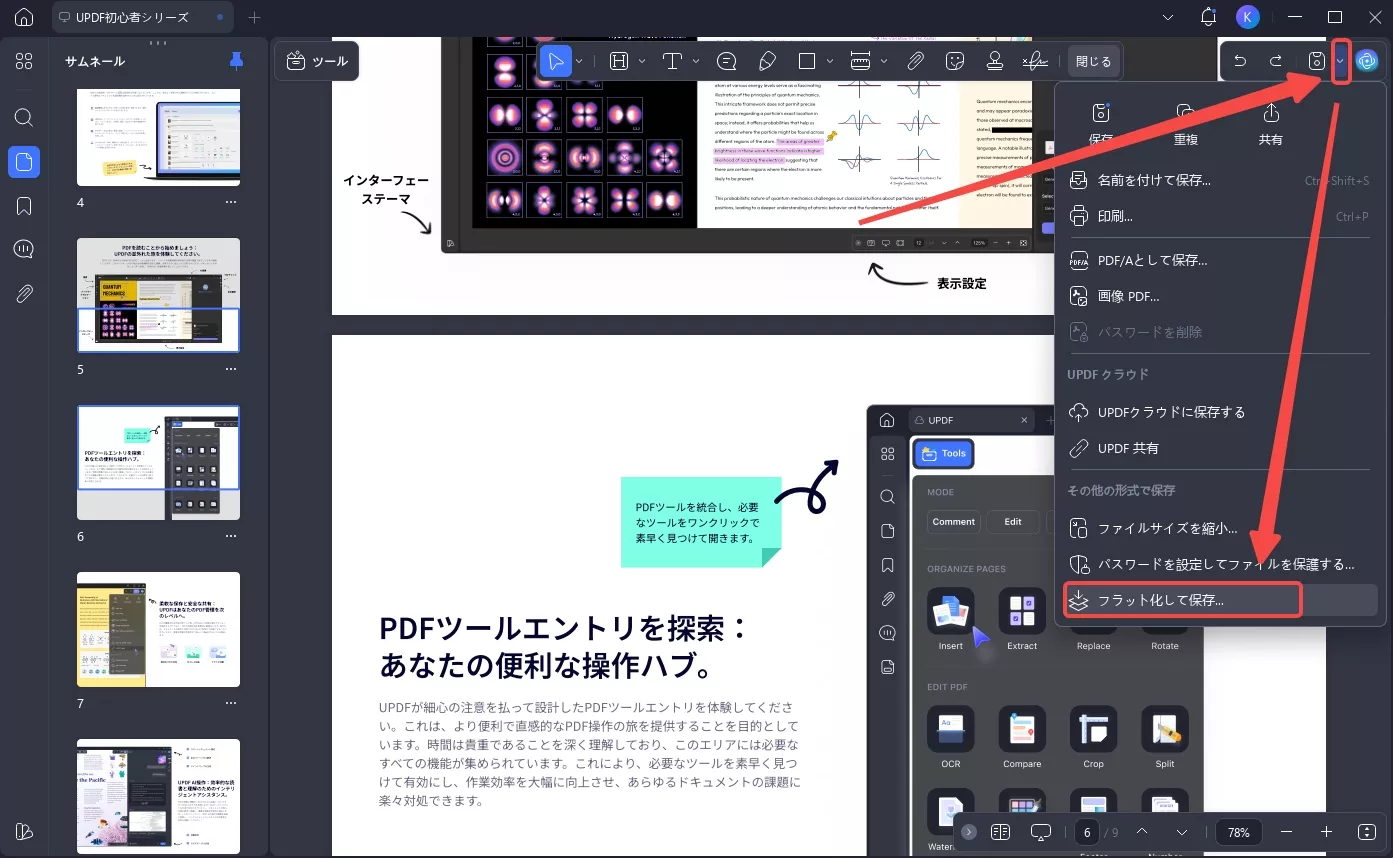Select the signature tool

point(1035,61)
